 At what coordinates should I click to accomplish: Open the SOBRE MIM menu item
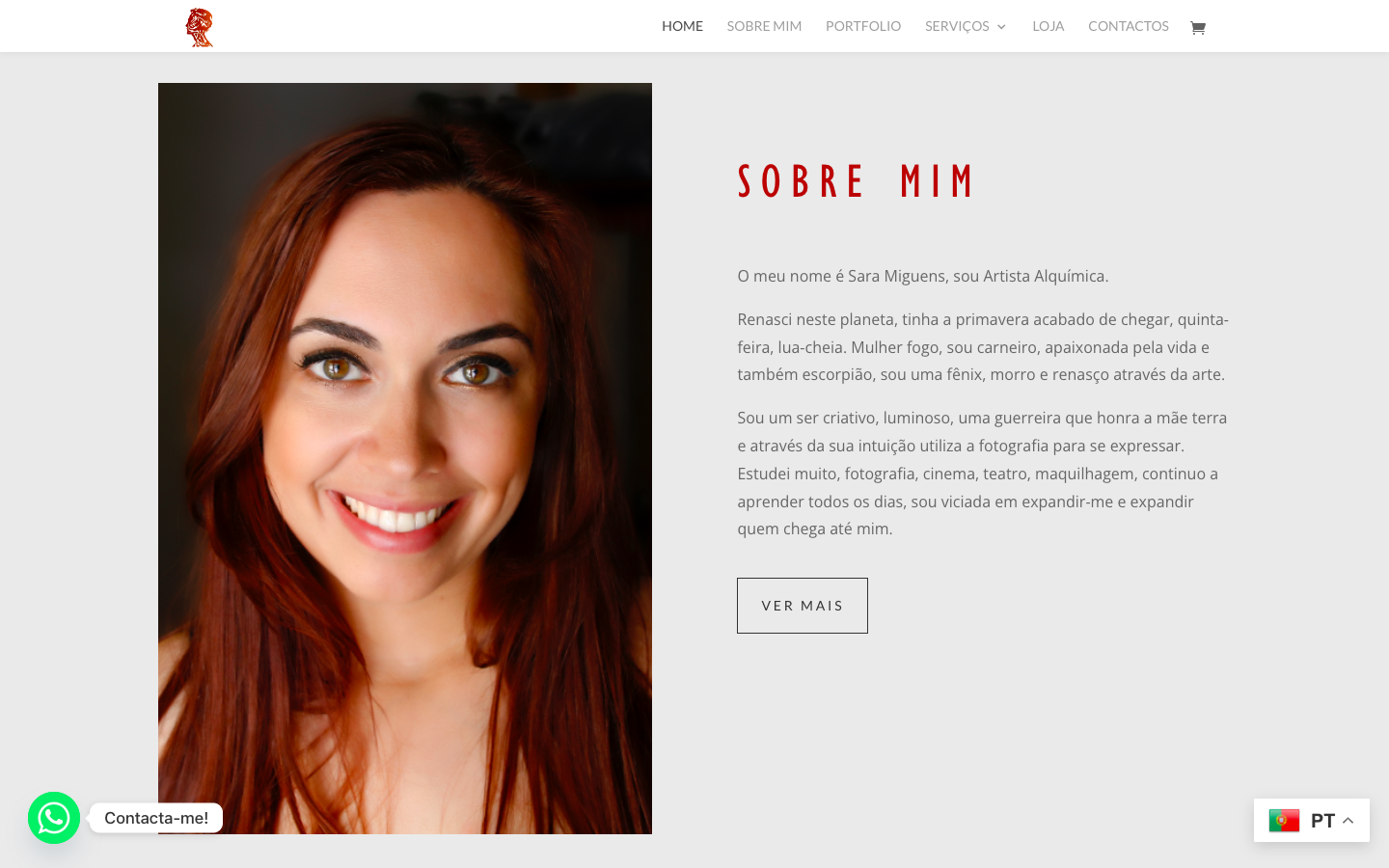click(764, 26)
